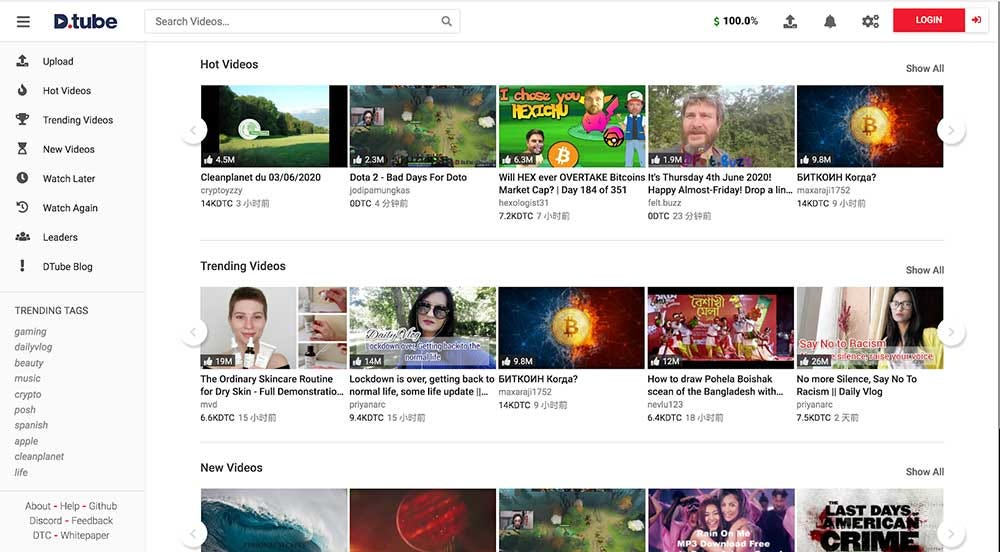This screenshot has width=1000, height=552.
Task: Click the Search Videos input field
Action: 302,21
